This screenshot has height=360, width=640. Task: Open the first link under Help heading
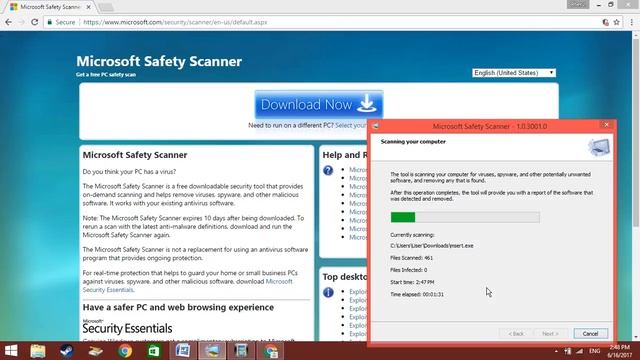pyautogui.click(x=358, y=169)
